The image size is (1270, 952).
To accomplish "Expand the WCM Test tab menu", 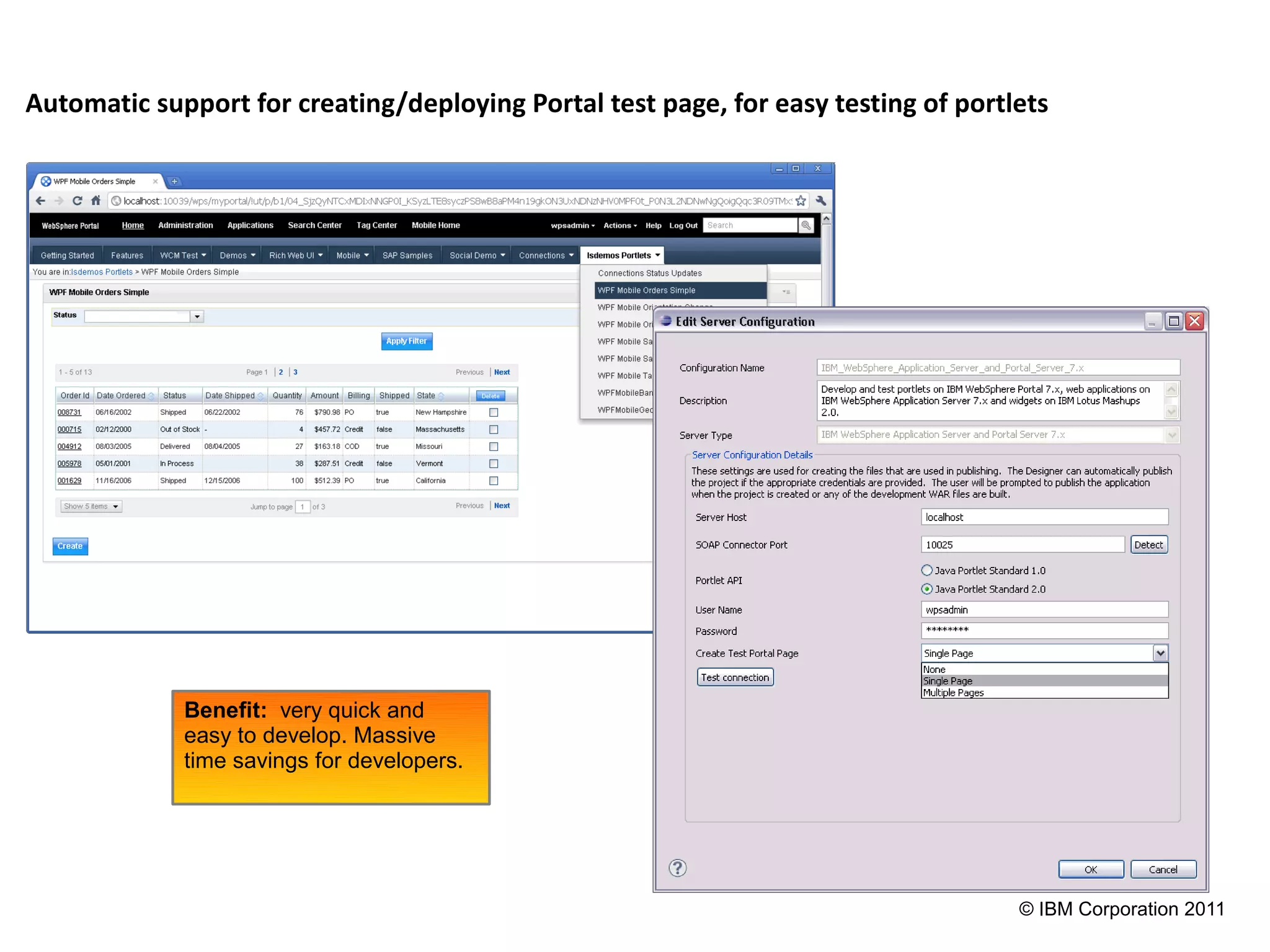I will click(203, 255).
